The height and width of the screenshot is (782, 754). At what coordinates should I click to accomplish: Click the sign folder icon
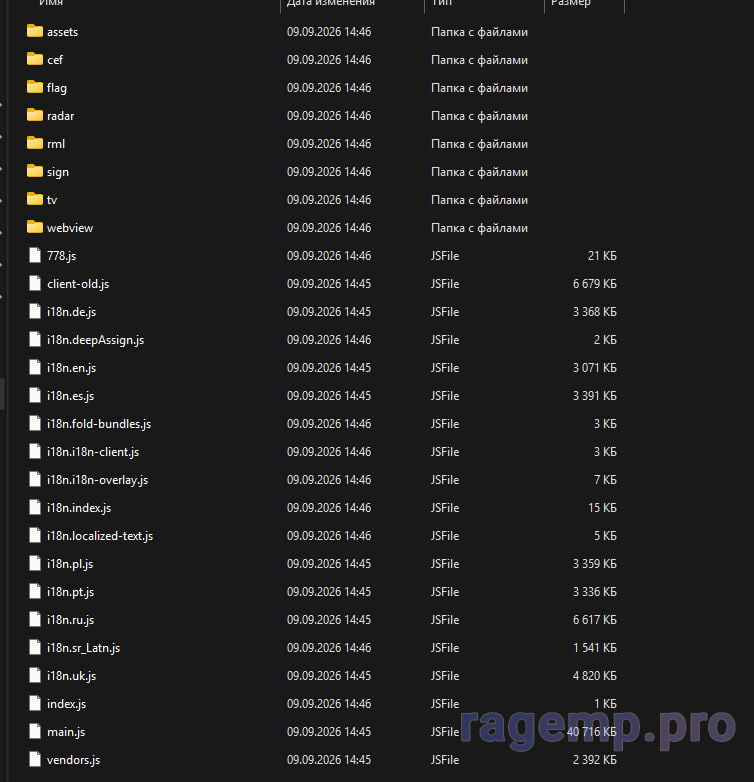[x=34, y=171]
